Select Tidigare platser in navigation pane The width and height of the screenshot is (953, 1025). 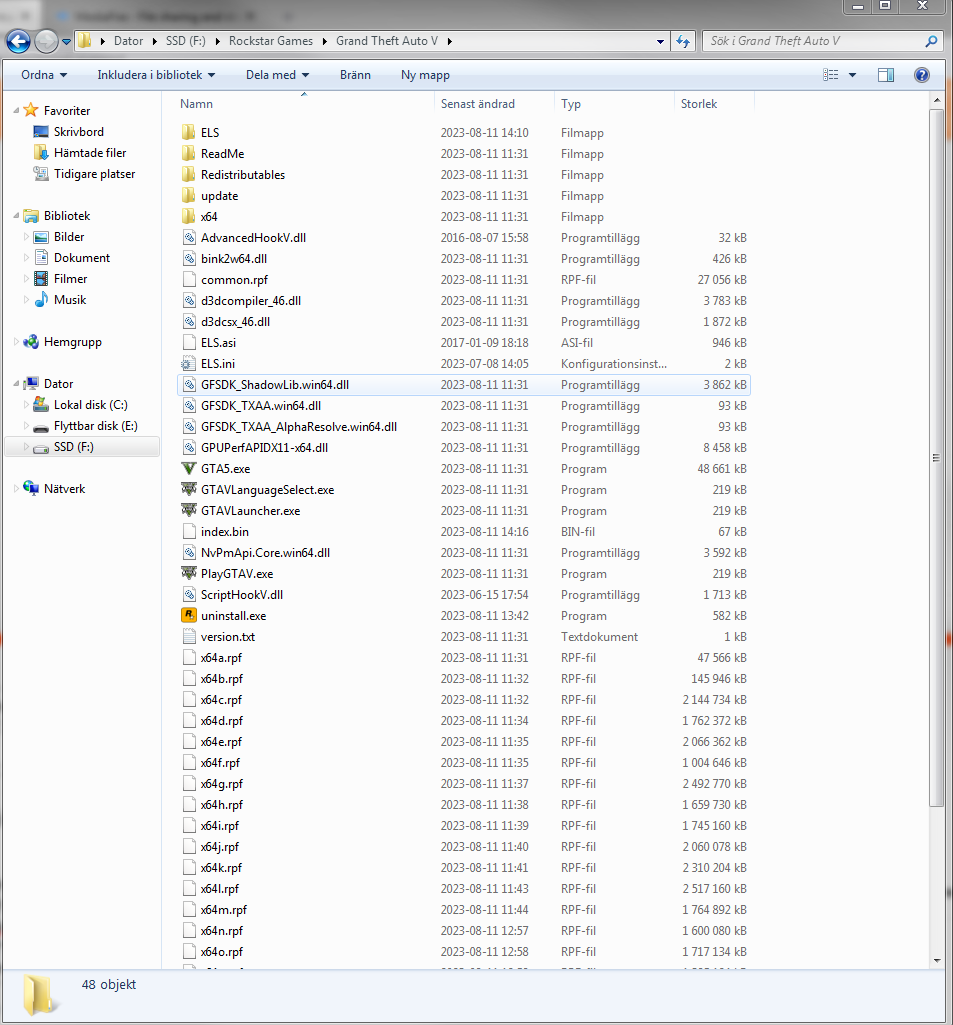[x=94, y=174]
